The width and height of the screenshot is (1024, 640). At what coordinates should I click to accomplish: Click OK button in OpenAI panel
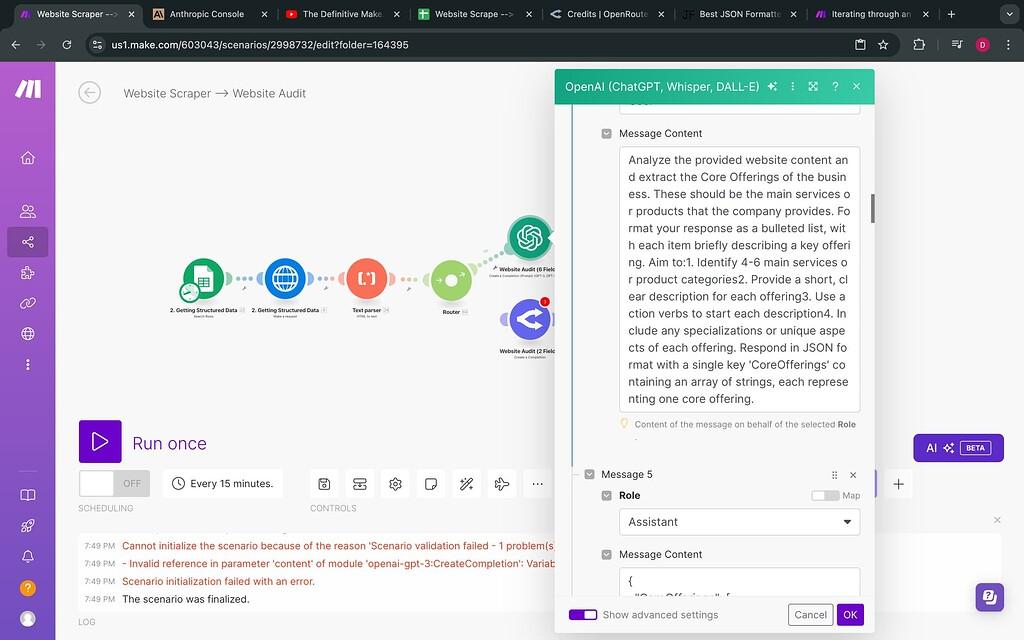(x=850, y=615)
